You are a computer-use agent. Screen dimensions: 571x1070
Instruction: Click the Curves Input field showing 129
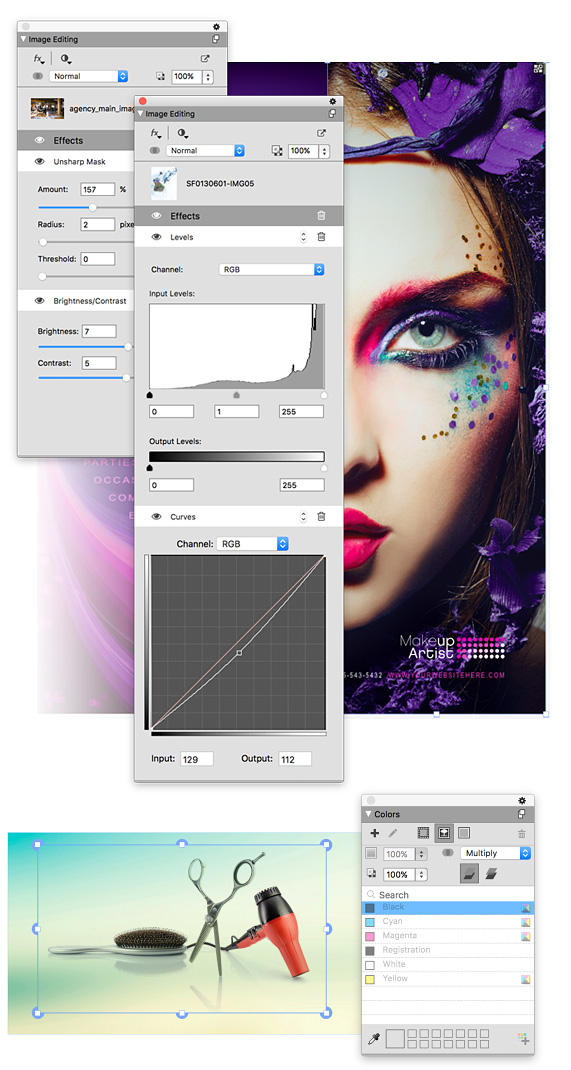(x=197, y=759)
